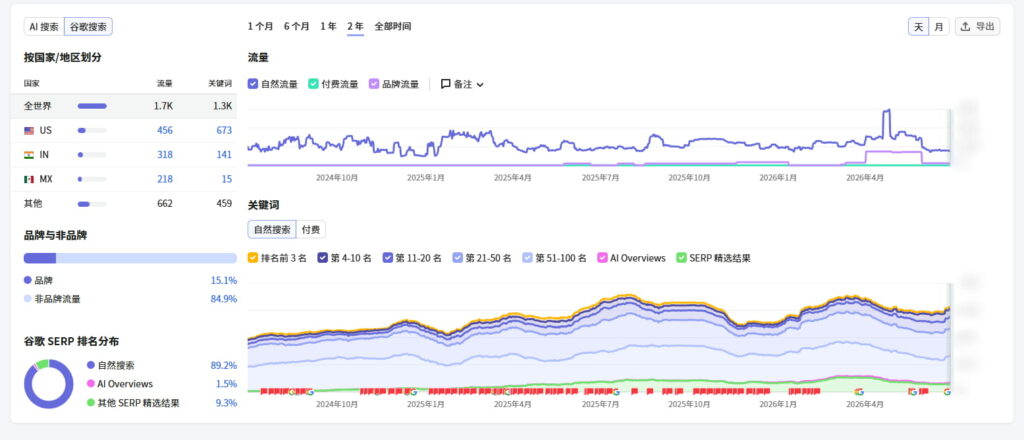1024x440 pixels.
Task: Toggle the 品牌流量 checkbox
Action: pos(374,84)
